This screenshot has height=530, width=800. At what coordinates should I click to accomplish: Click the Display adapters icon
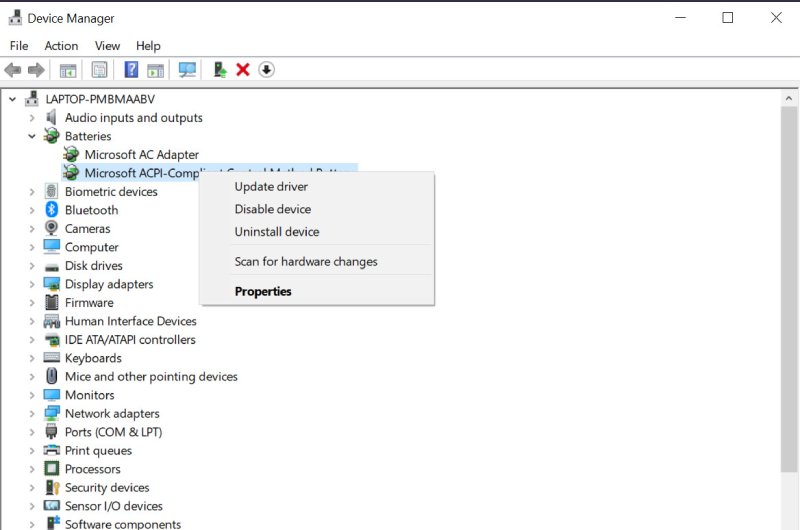click(x=52, y=284)
